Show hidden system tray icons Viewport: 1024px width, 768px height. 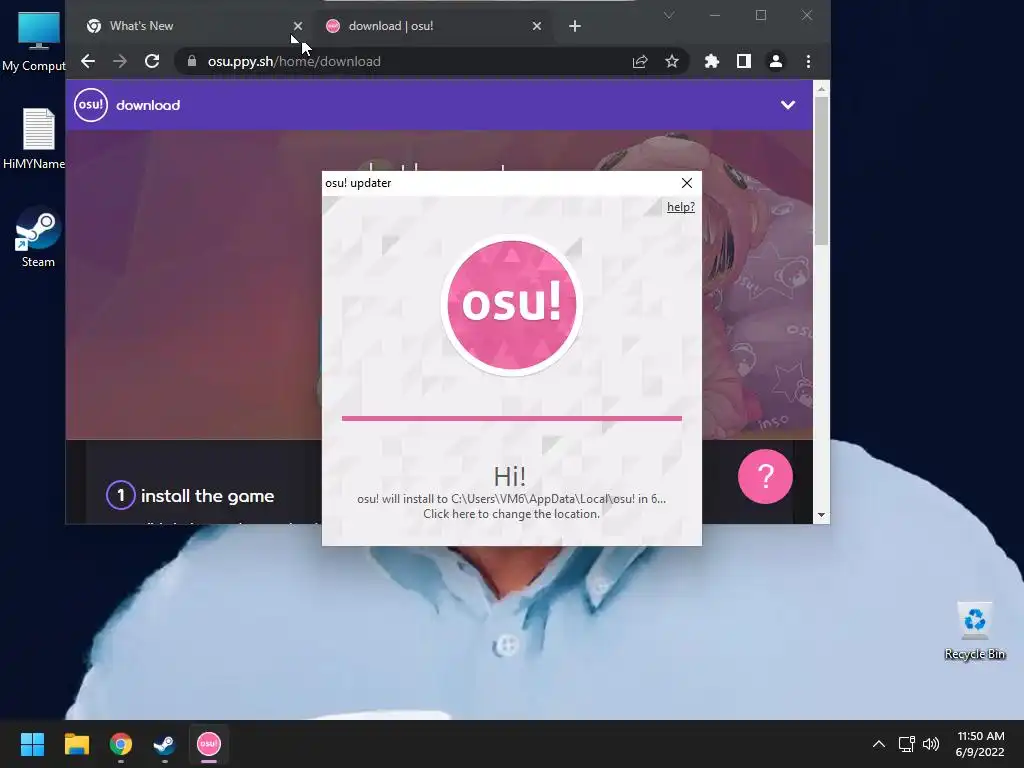coord(879,744)
